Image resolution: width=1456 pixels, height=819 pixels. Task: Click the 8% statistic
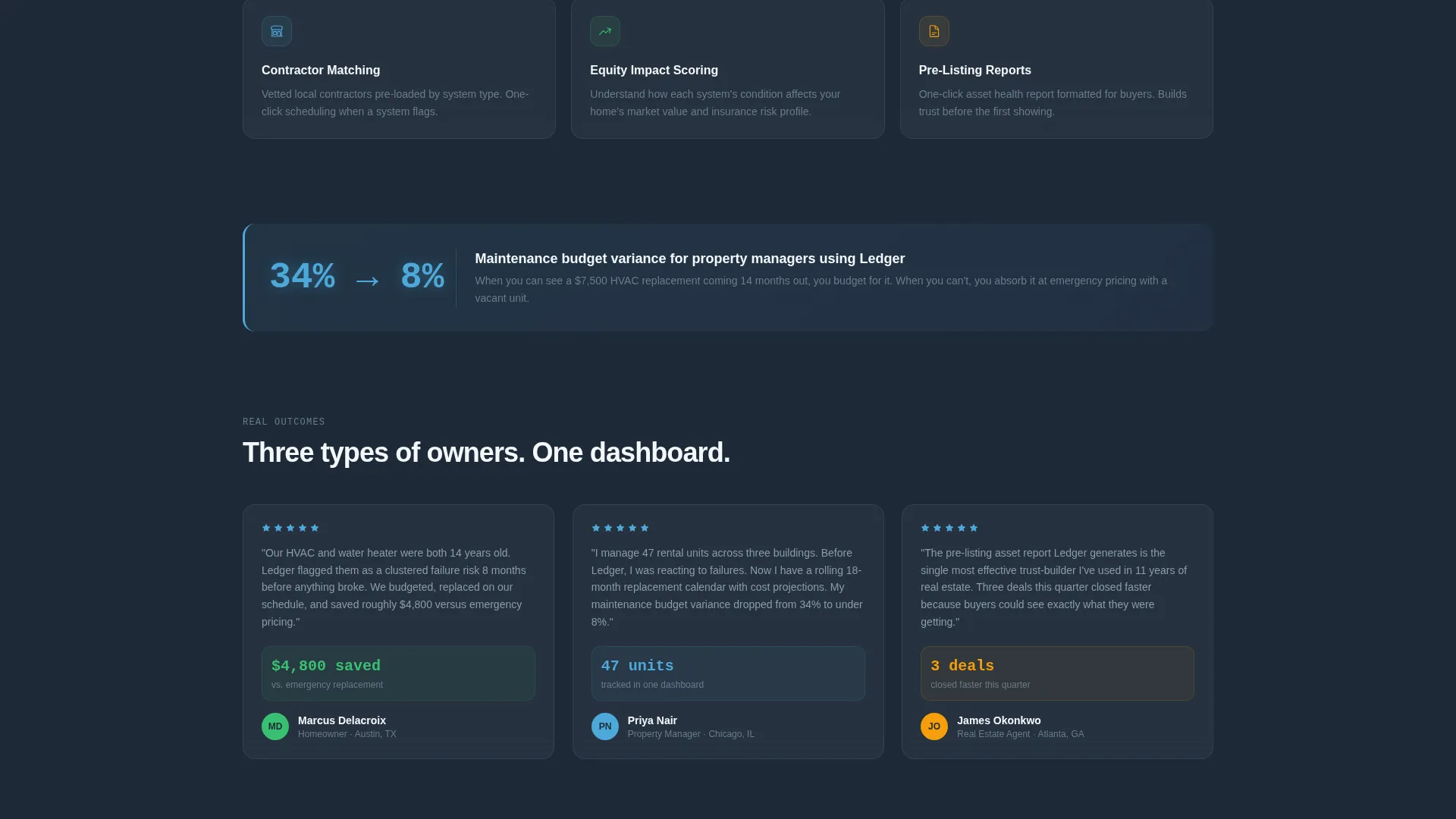click(x=422, y=276)
